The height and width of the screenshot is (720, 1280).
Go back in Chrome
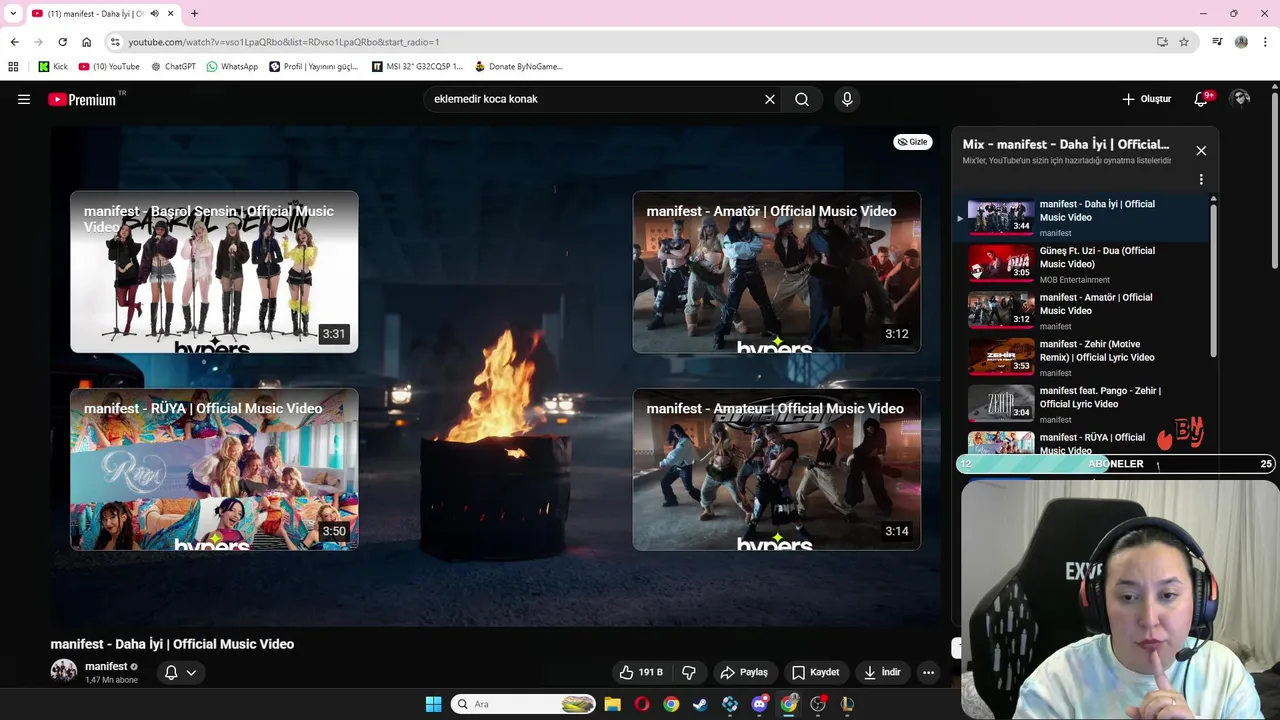click(14, 42)
